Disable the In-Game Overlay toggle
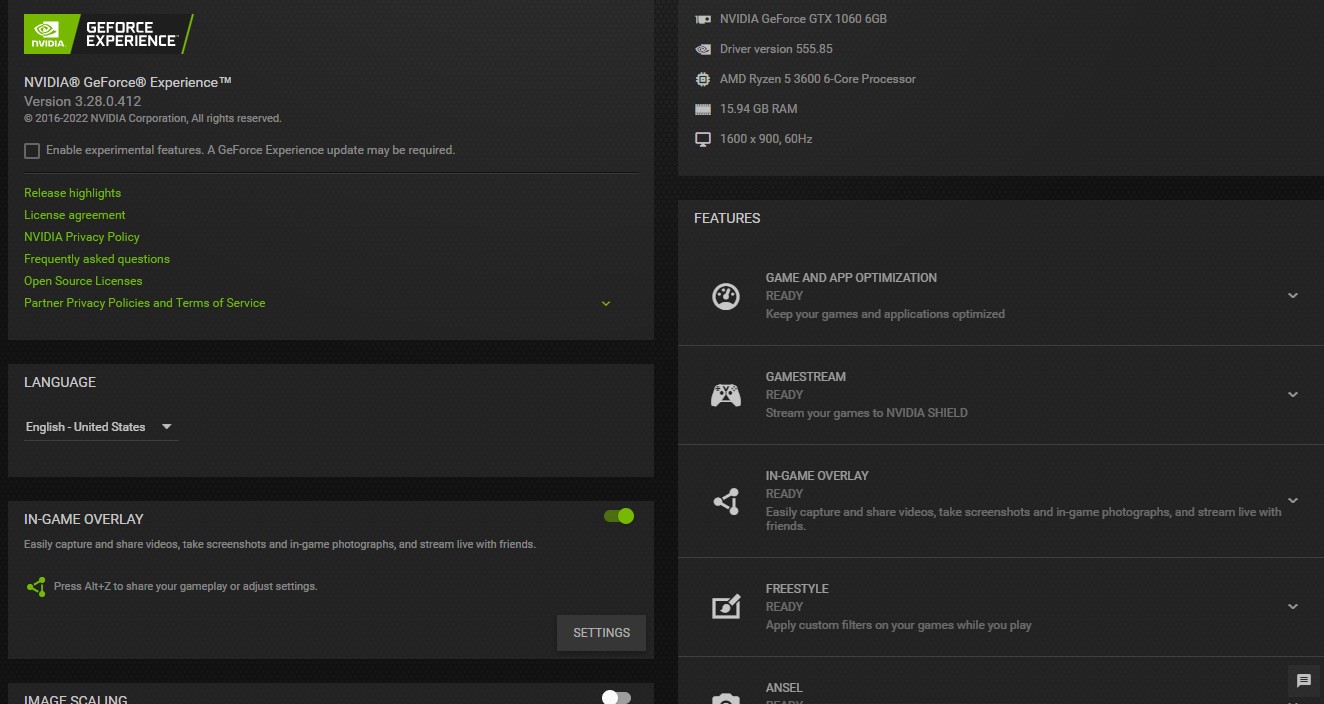Image resolution: width=1324 pixels, height=704 pixels. [x=619, y=516]
